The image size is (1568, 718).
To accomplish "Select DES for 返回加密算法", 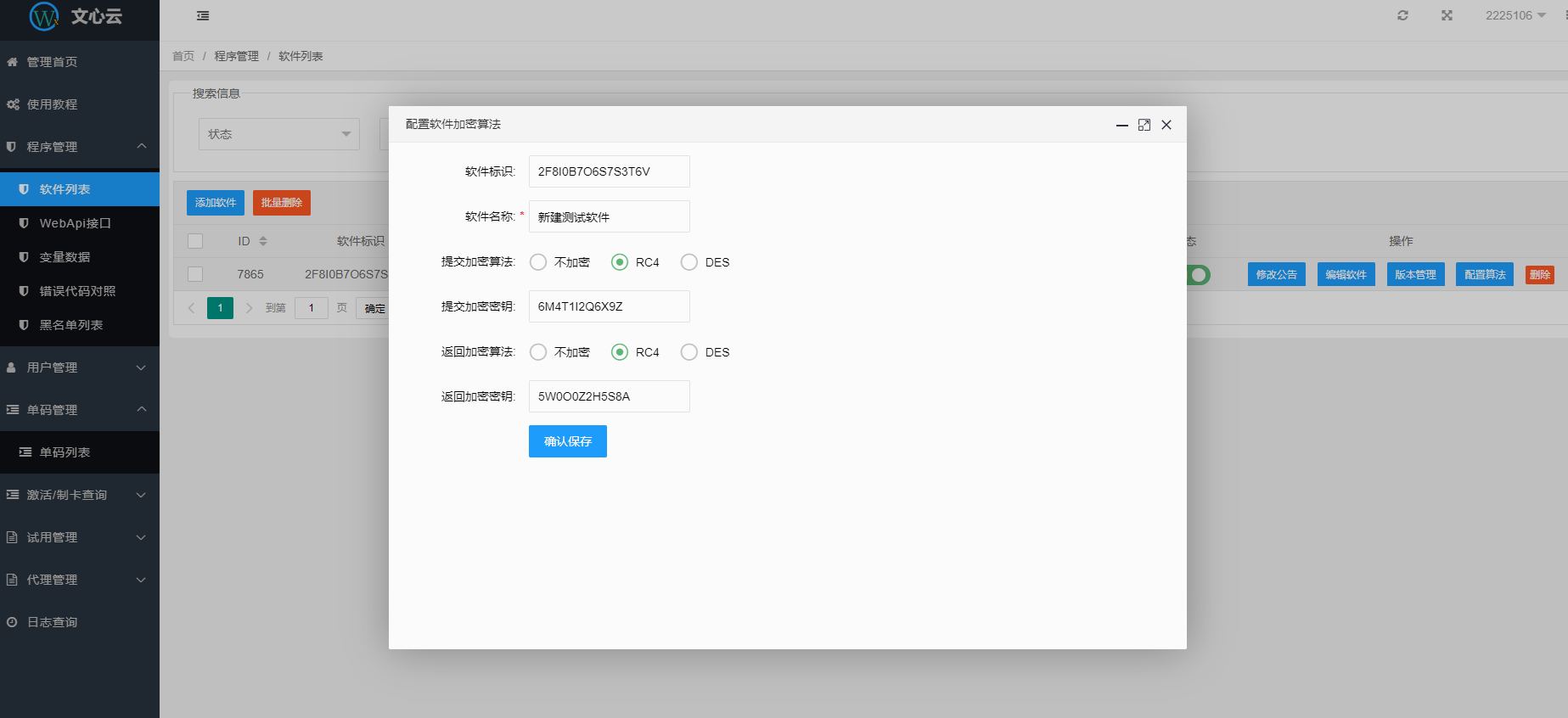I will tap(689, 352).
